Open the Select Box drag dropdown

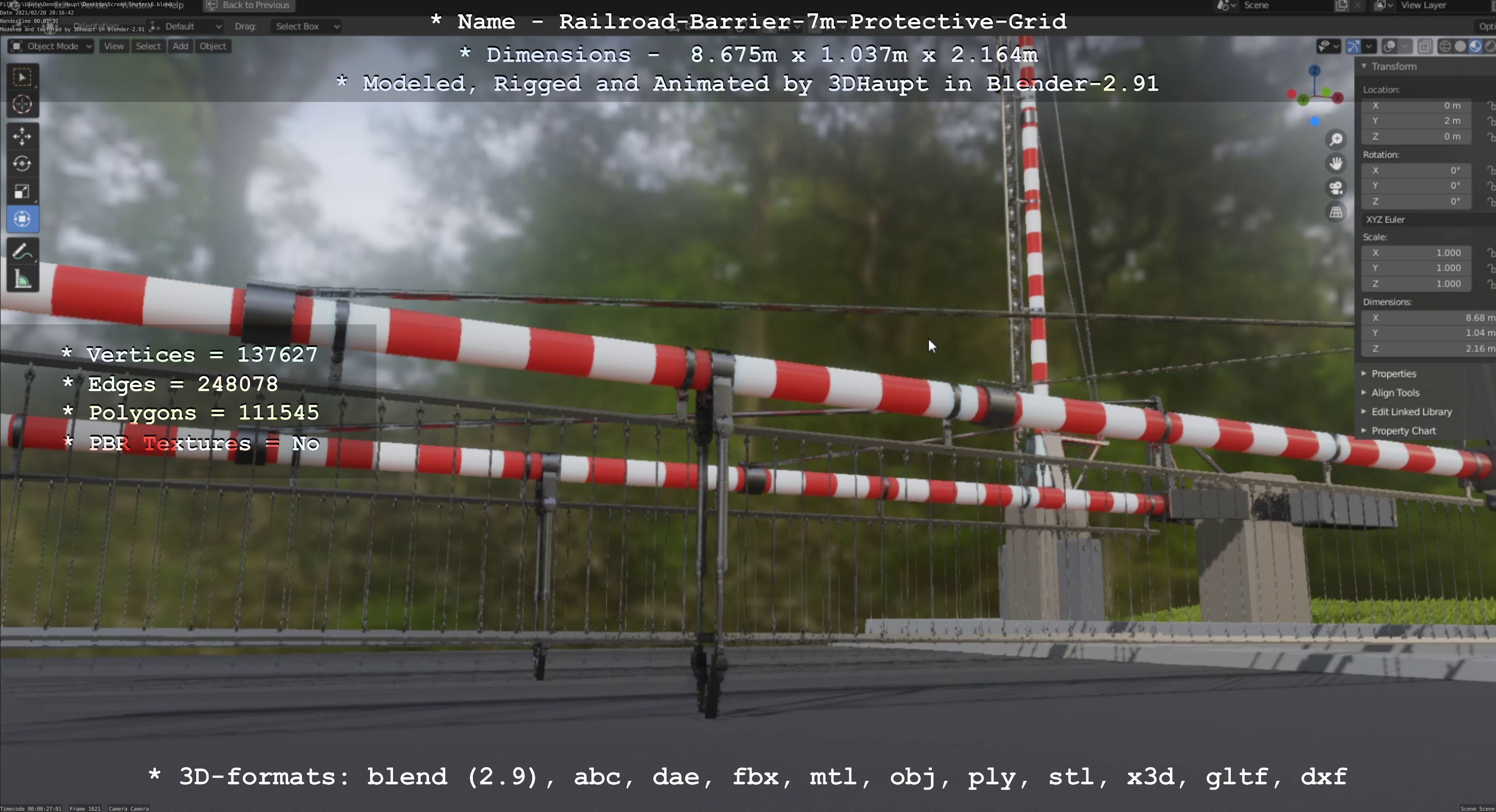[x=306, y=26]
